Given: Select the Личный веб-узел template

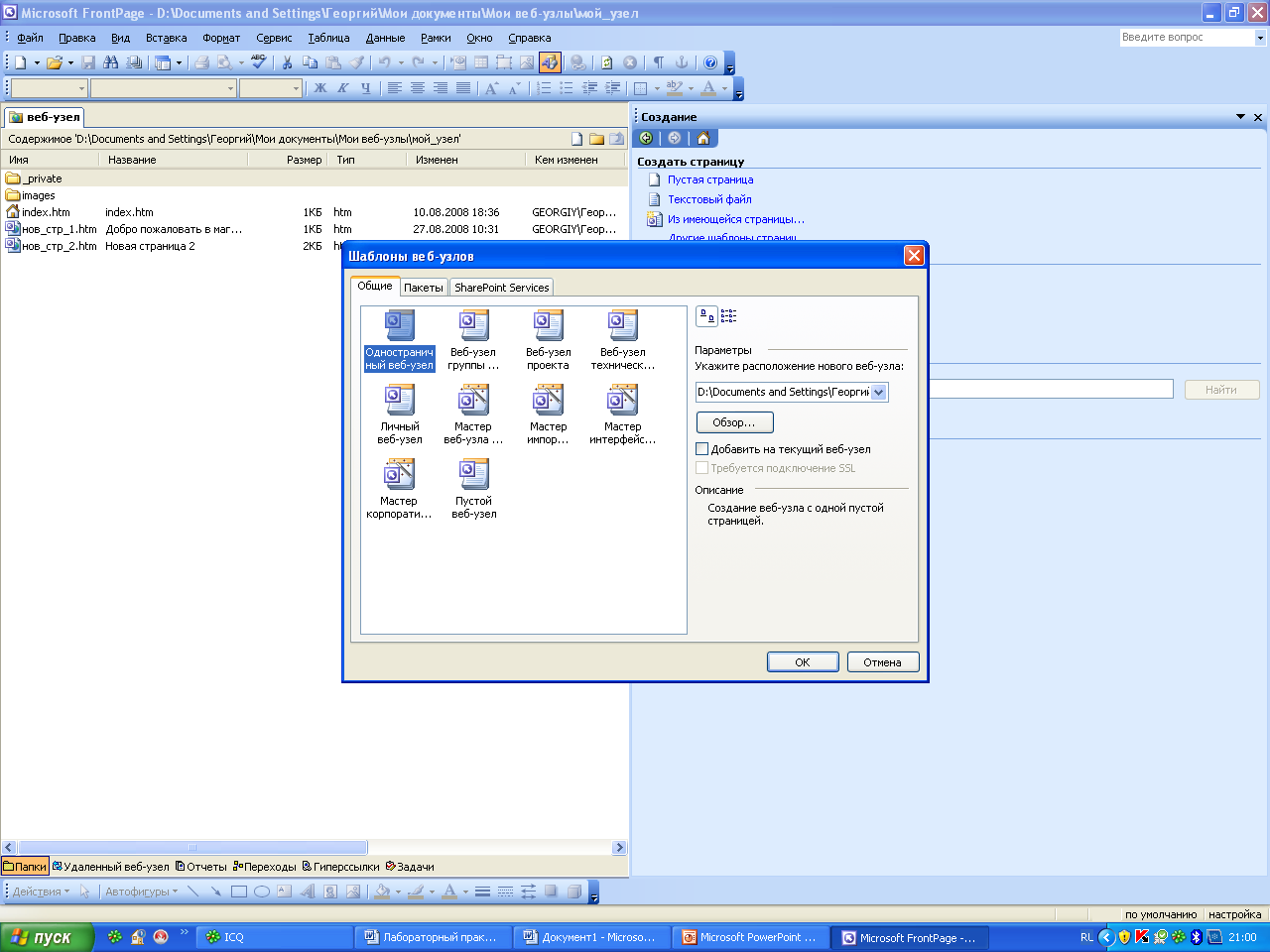Looking at the screenshot, I should (x=399, y=415).
